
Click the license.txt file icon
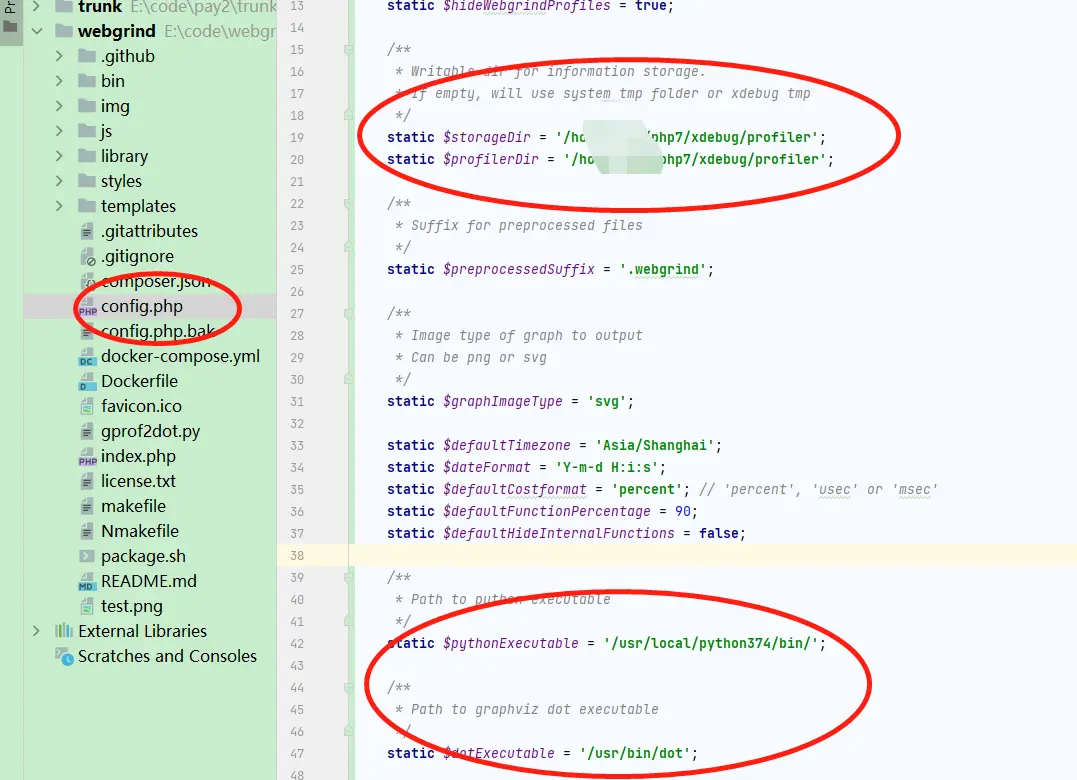pos(87,482)
